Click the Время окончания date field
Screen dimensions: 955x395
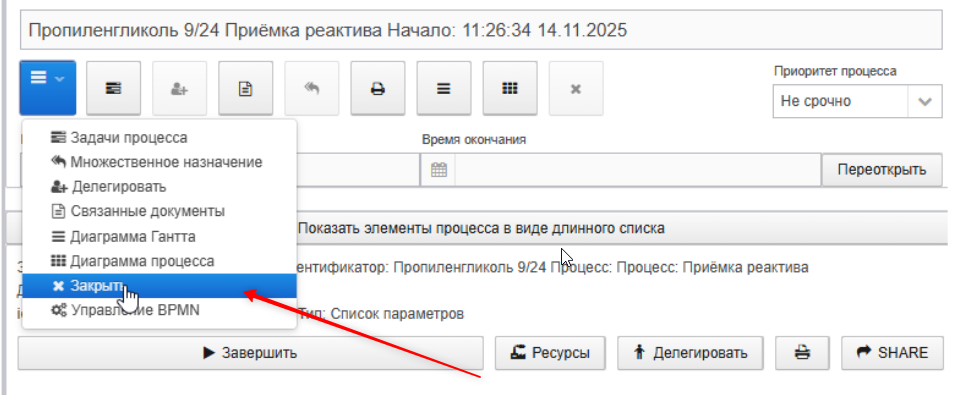(638, 170)
